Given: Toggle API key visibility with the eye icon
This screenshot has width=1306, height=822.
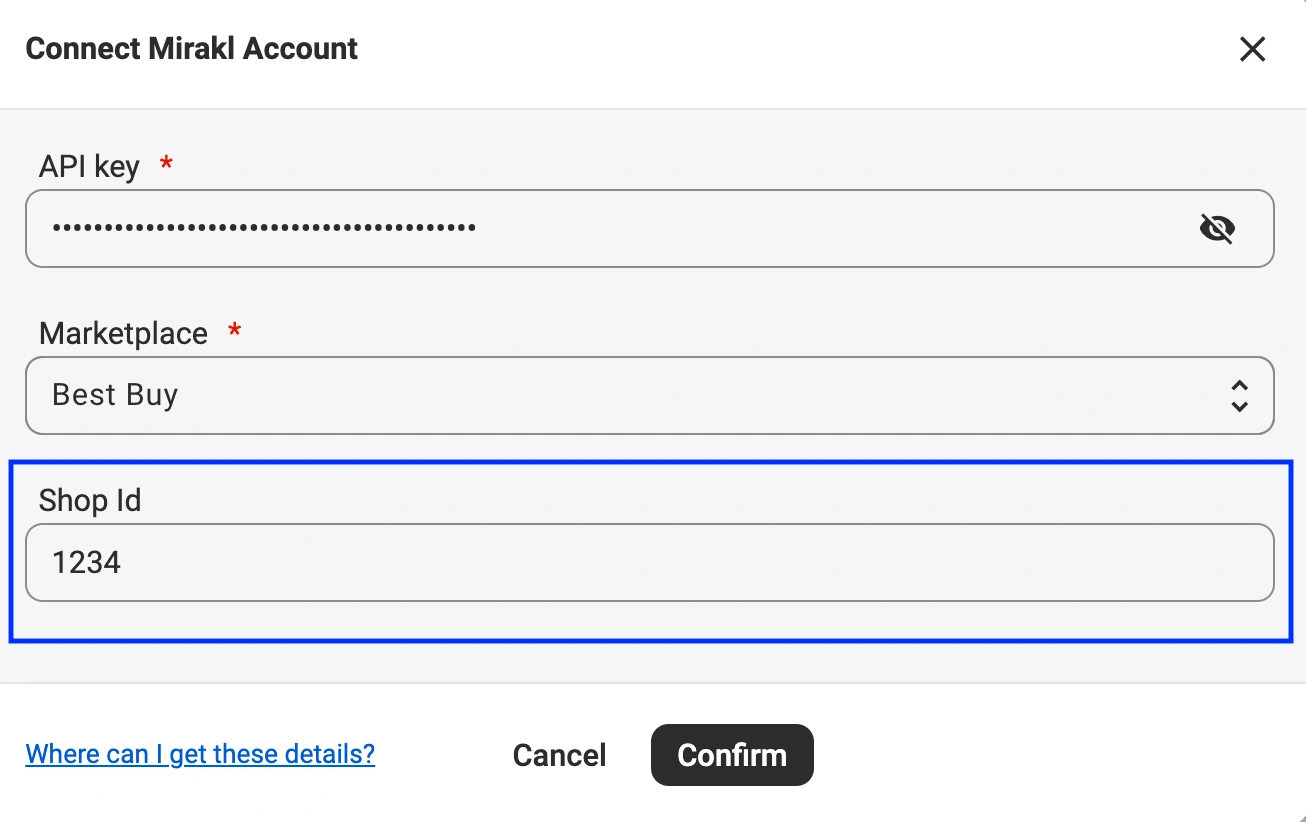Looking at the screenshot, I should tap(1217, 229).
